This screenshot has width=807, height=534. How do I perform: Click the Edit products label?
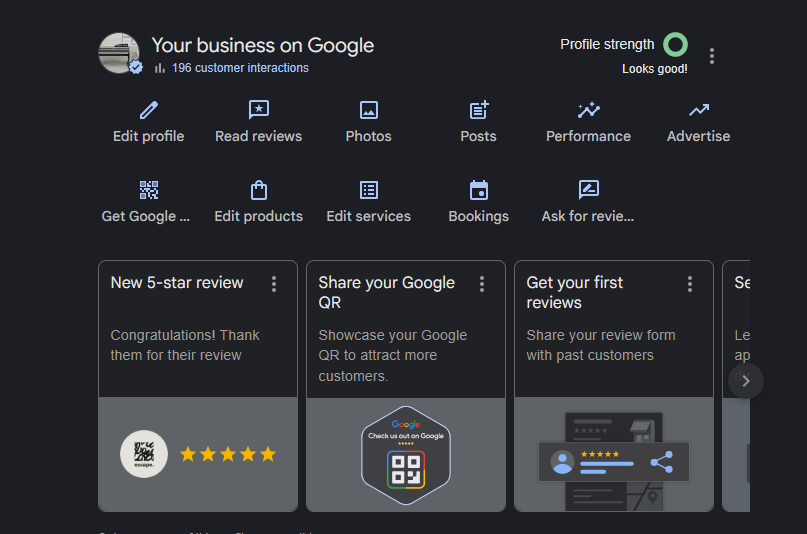click(x=258, y=216)
